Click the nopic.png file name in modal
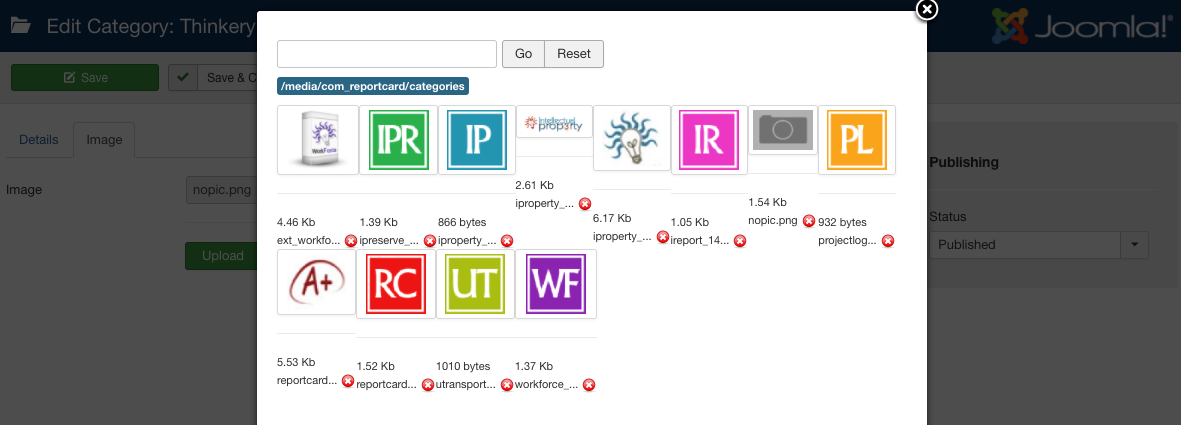Screen dimensions: 1181x425 click(x=773, y=221)
